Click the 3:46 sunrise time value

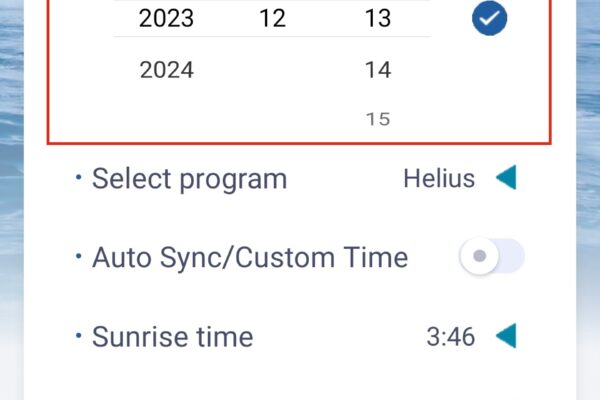tap(451, 337)
